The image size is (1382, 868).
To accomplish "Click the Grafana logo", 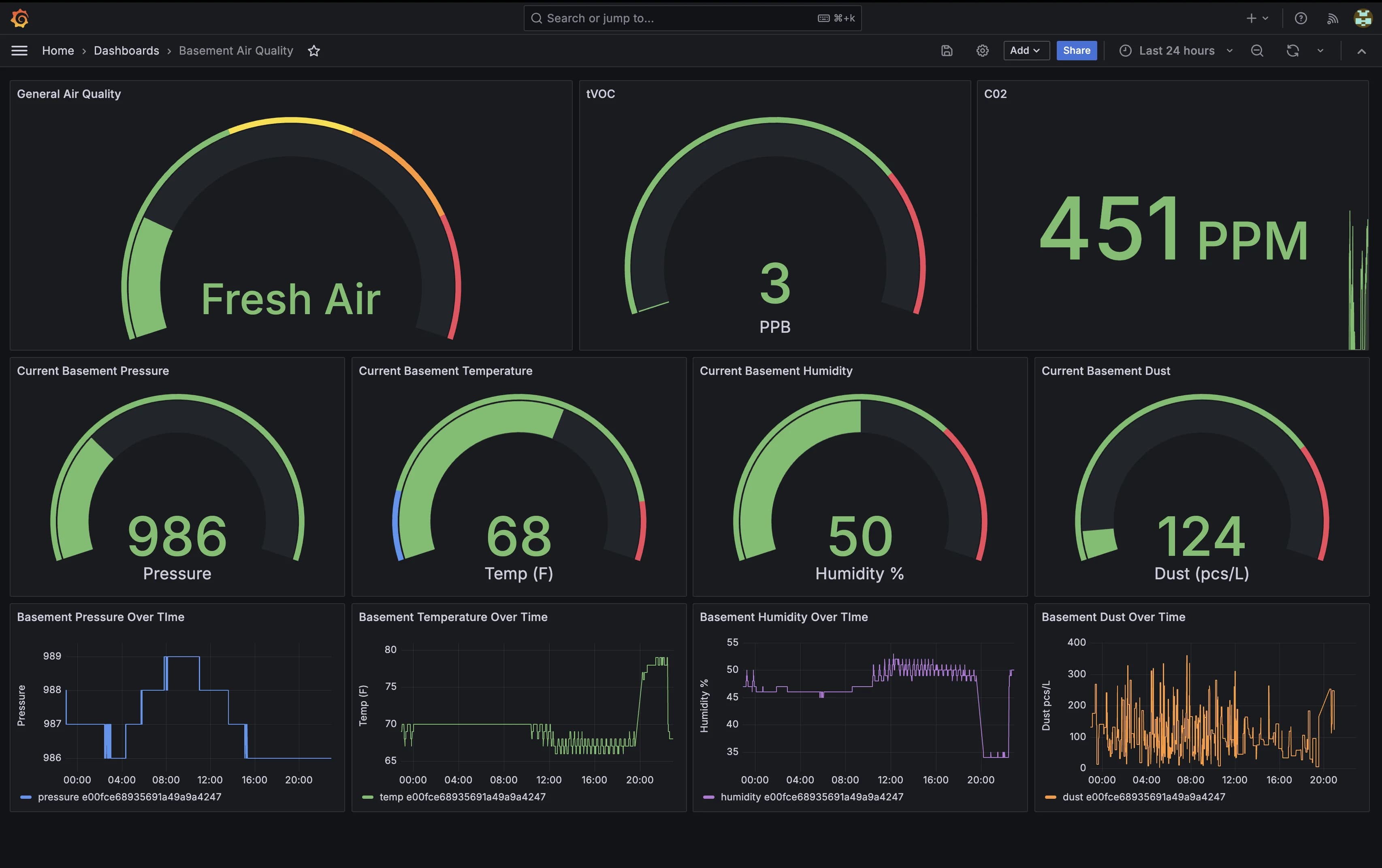I will point(19,18).
